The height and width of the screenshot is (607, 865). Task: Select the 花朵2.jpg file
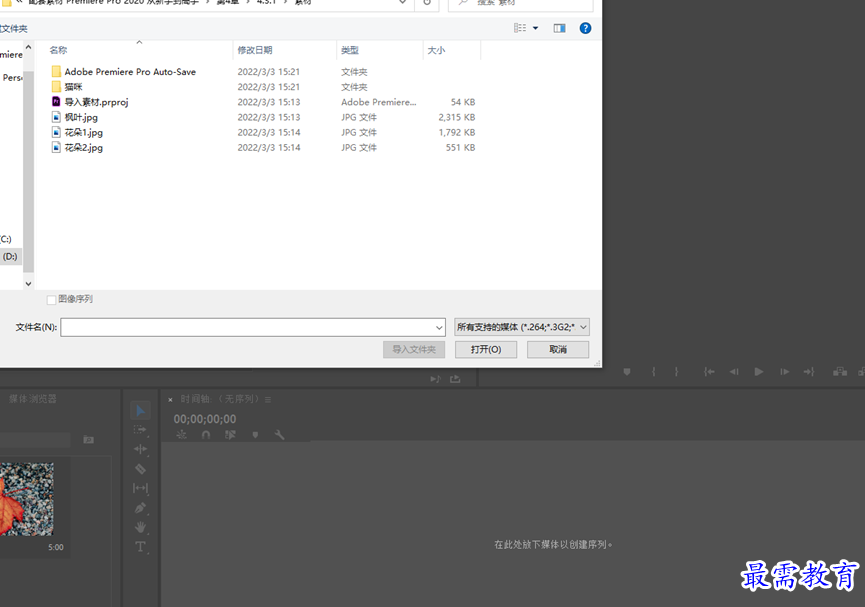coord(84,147)
